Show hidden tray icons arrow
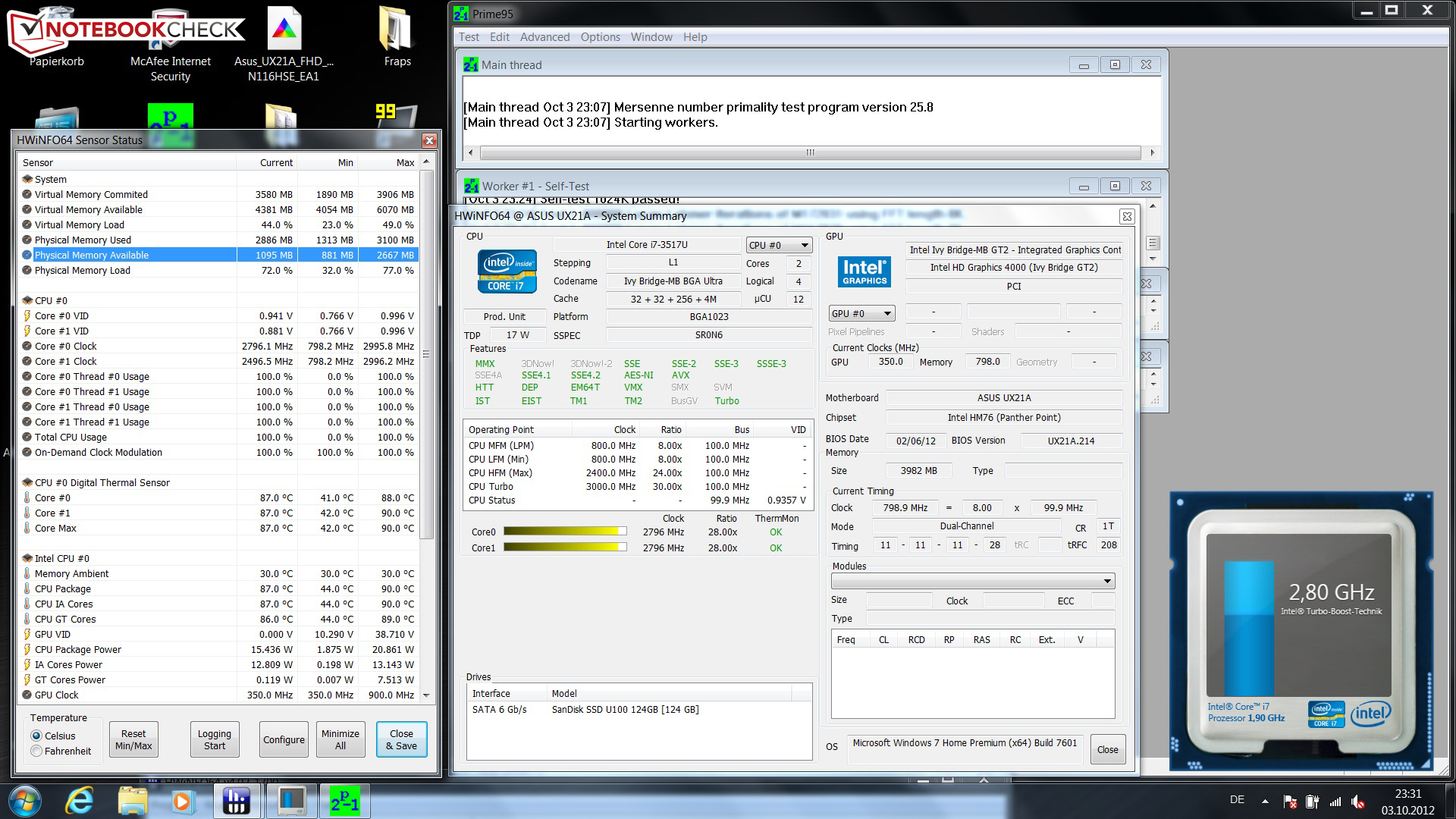This screenshot has height=819, width=1456. pyautogui.click(x=1265, y=801)
